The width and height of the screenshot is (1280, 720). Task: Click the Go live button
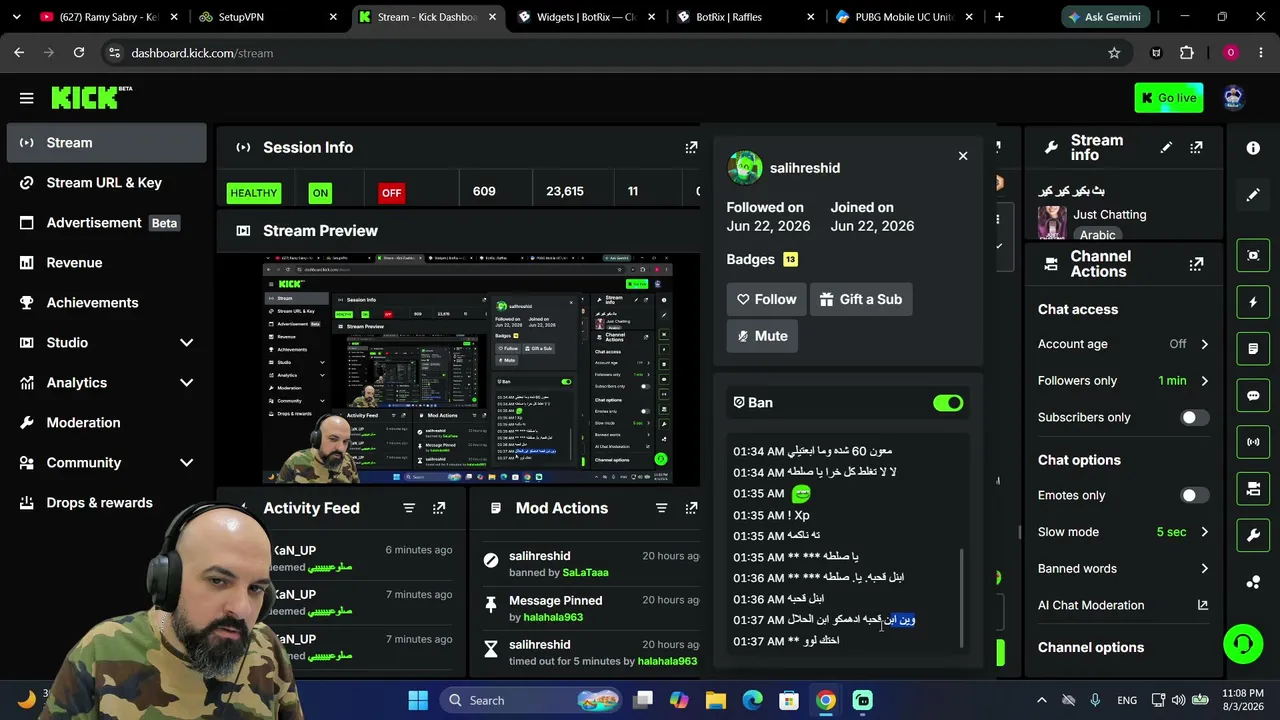1168,98
